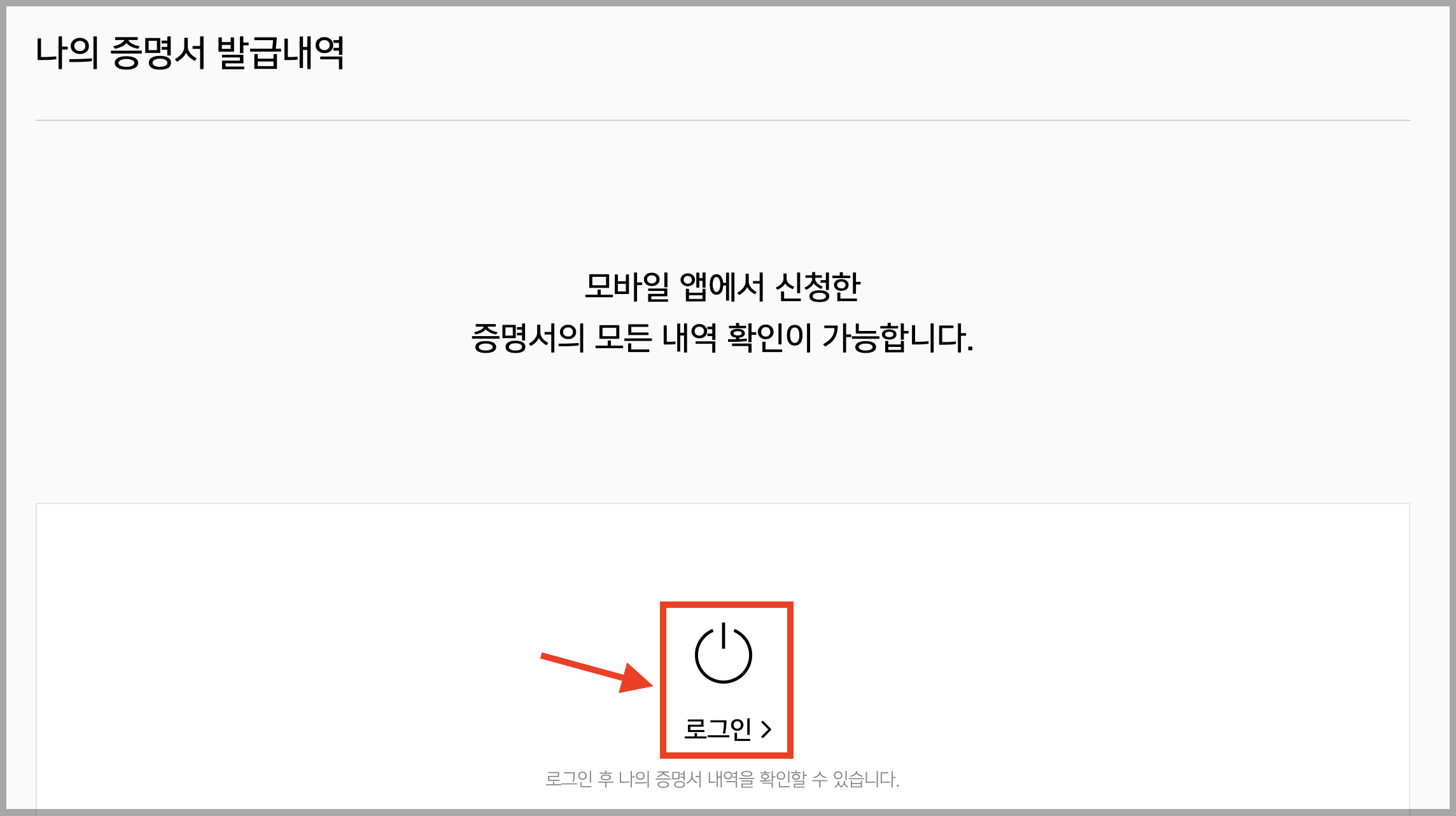Click the gray hint 로그인 후 나의 증명서 내역을 확인할 수 있습니다.

[x=722, y=779]
